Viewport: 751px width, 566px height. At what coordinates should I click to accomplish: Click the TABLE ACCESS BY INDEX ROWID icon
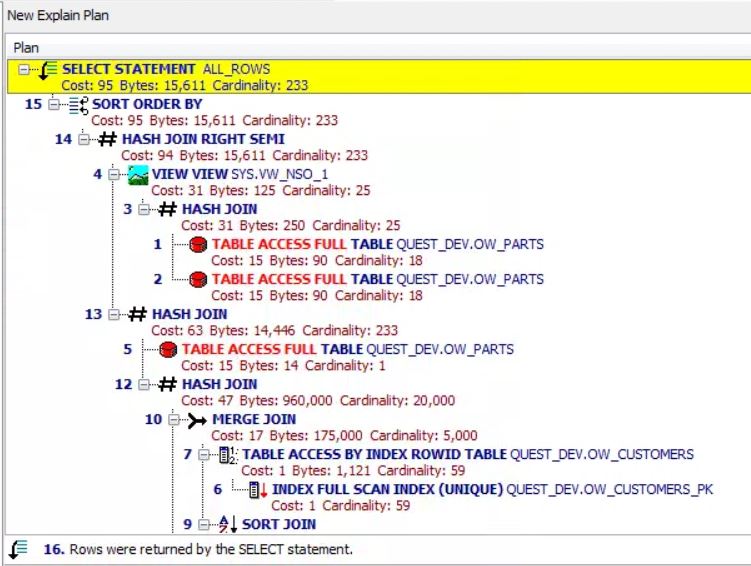(x=228, y=455)
